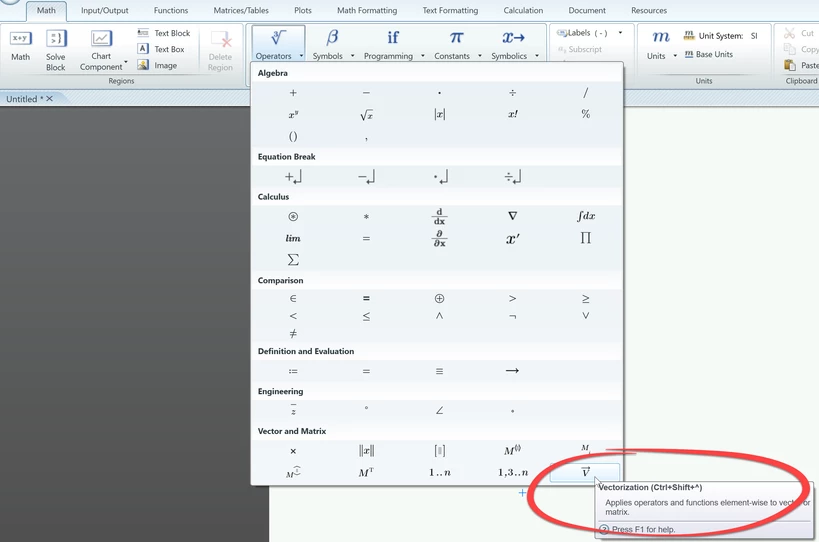Insert the parentheses operator

coord(293,136)
